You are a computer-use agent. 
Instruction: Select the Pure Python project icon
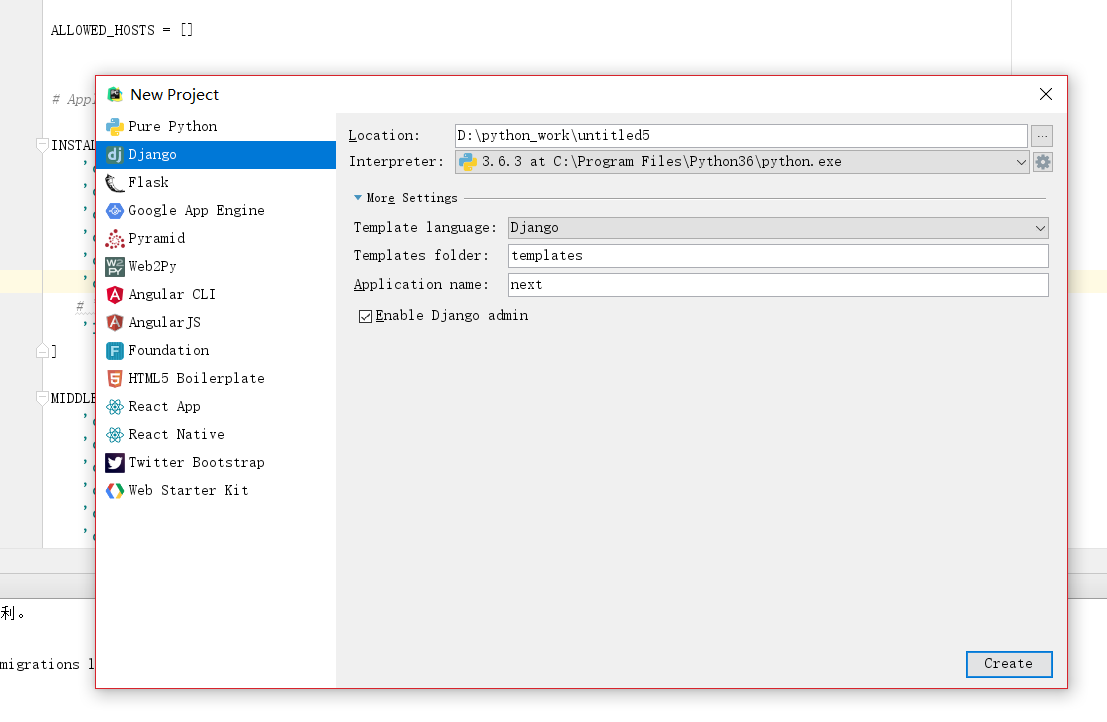click(114, 126)
